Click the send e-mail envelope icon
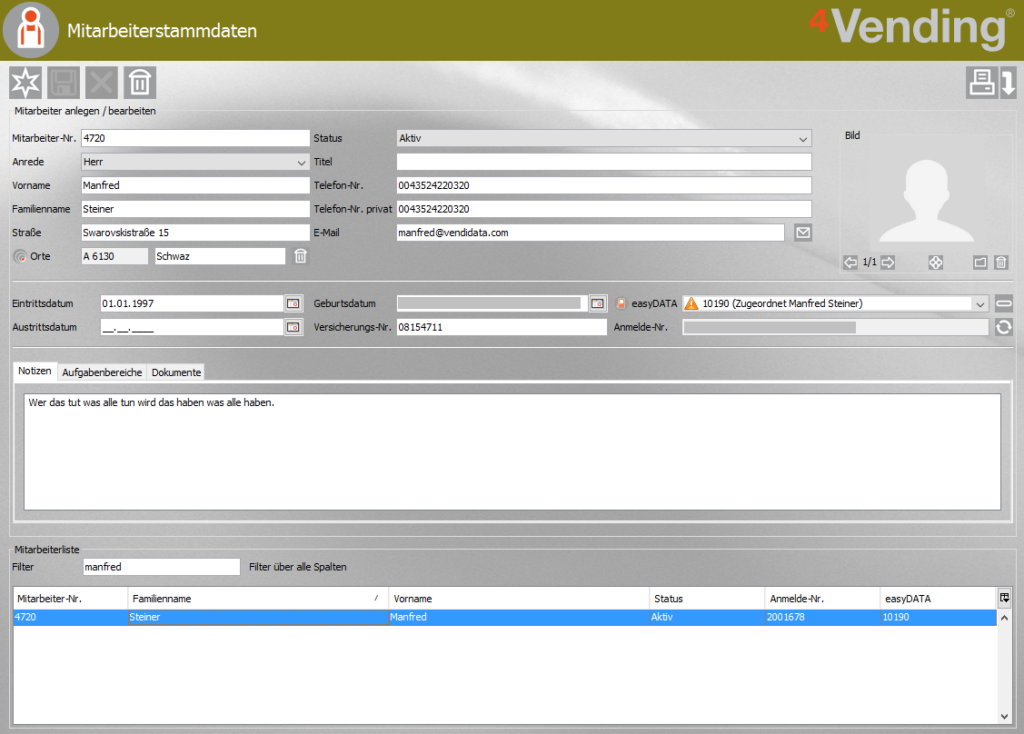The image size is (1024, 734). 803,232
